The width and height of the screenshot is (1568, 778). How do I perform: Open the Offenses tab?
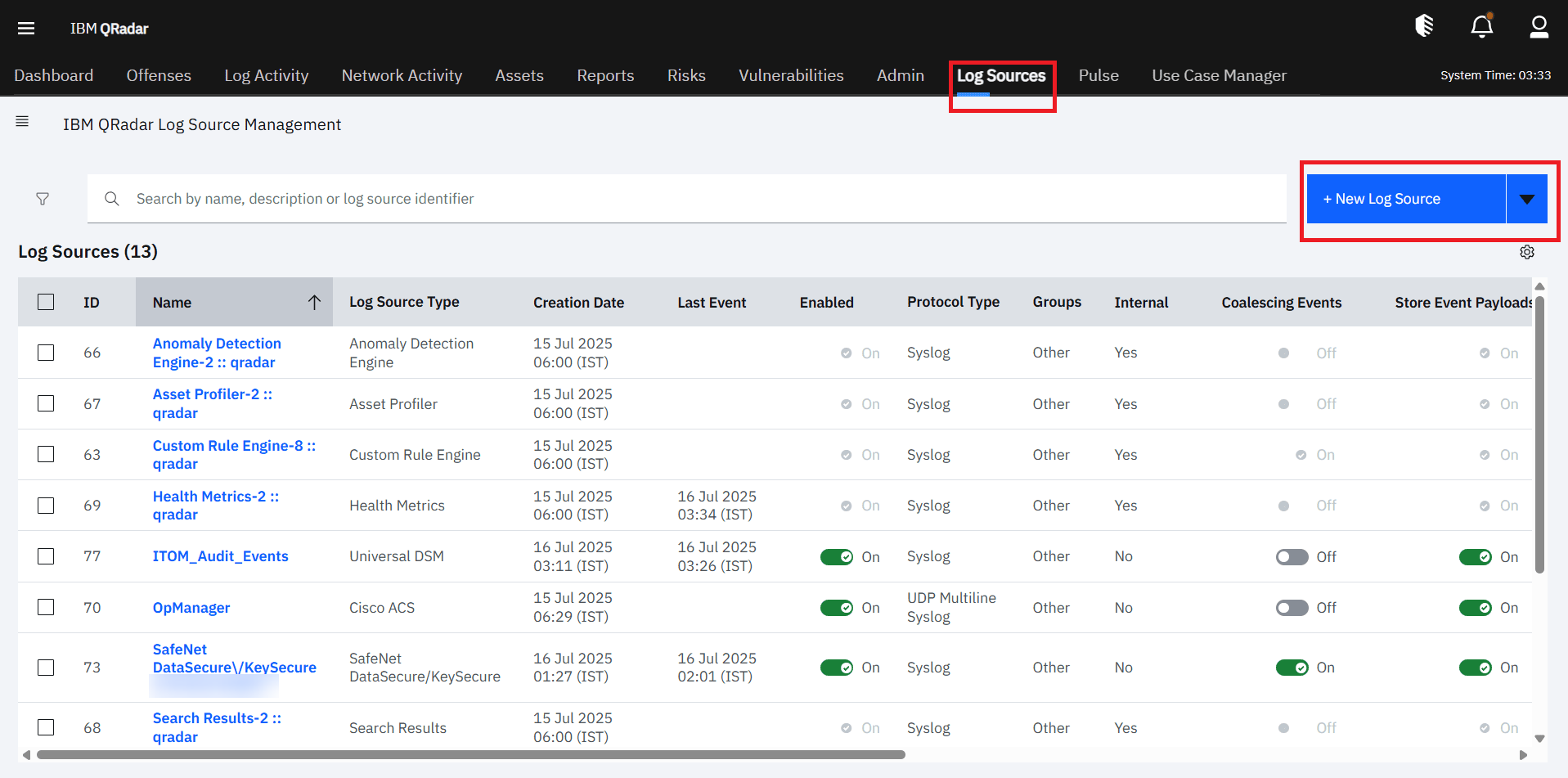coord(159,75)
